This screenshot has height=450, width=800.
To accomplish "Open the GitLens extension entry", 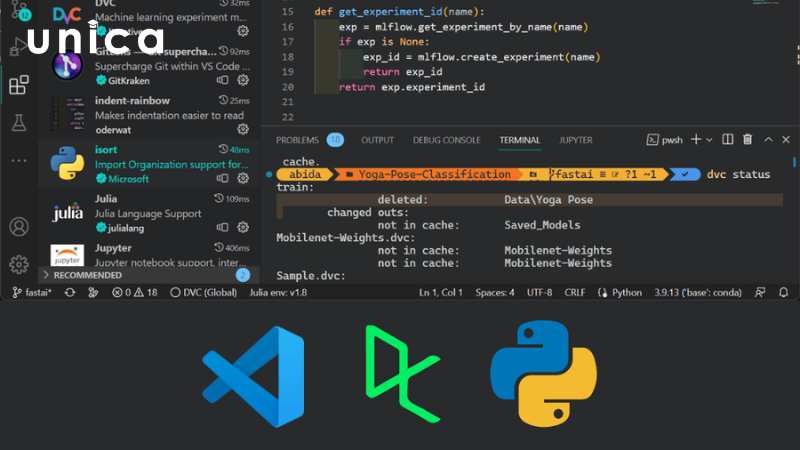I will 149,66.
